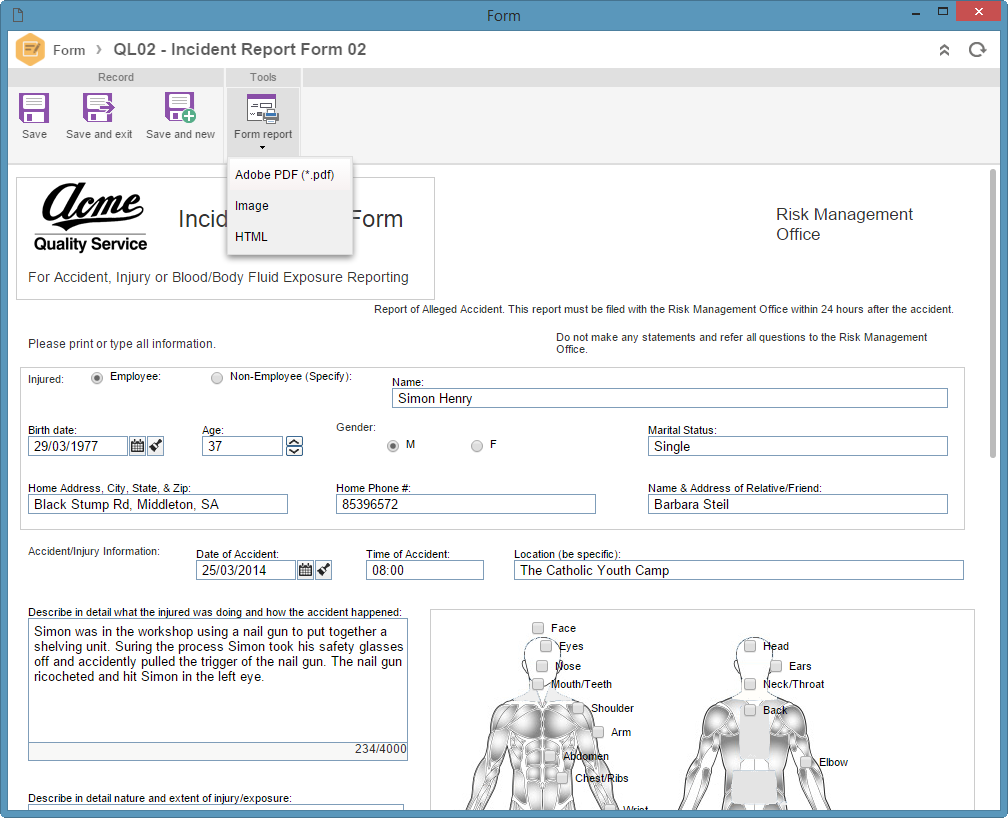Check the Mouth/Teeth checkbox

pyautogui.click(x=538, y=684)
